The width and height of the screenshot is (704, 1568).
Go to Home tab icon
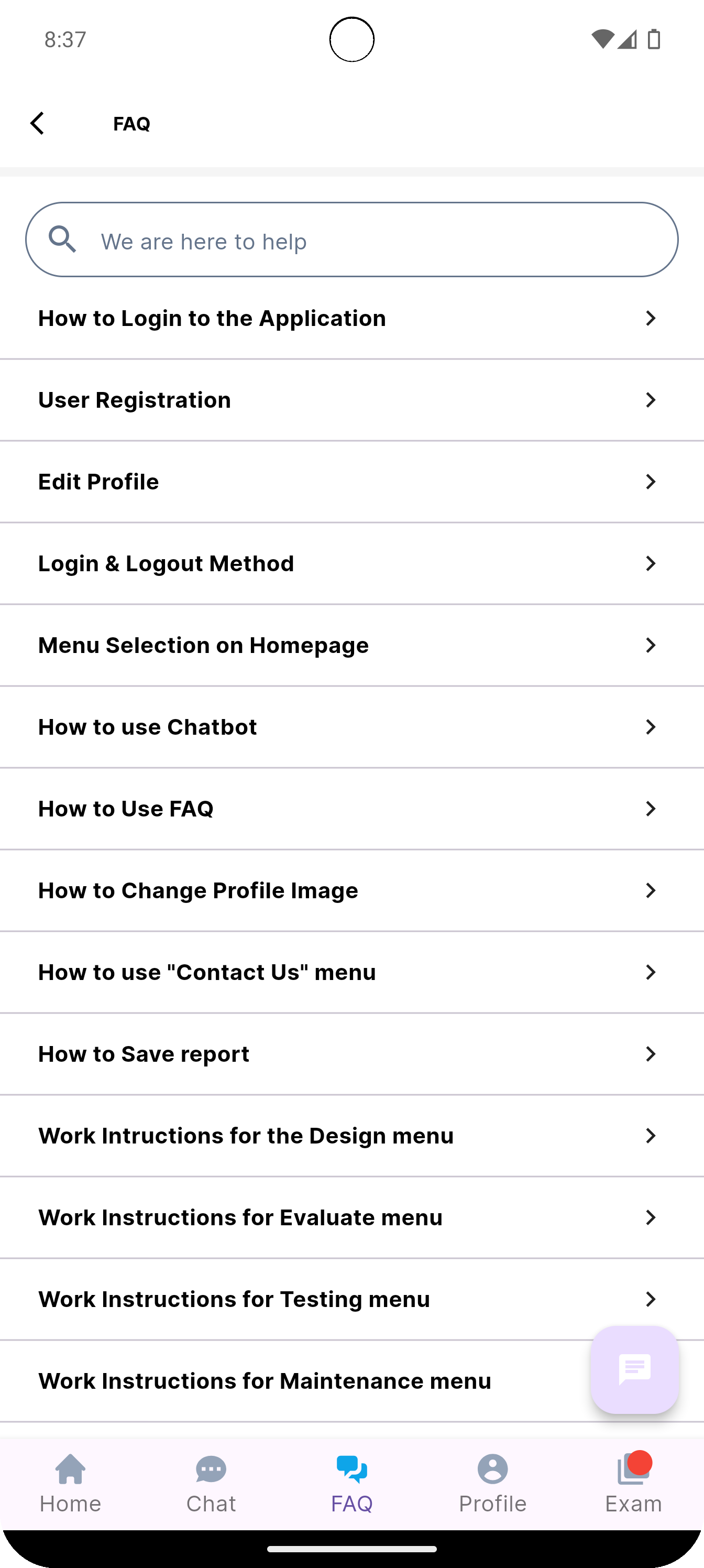(x=71, y=1469)
